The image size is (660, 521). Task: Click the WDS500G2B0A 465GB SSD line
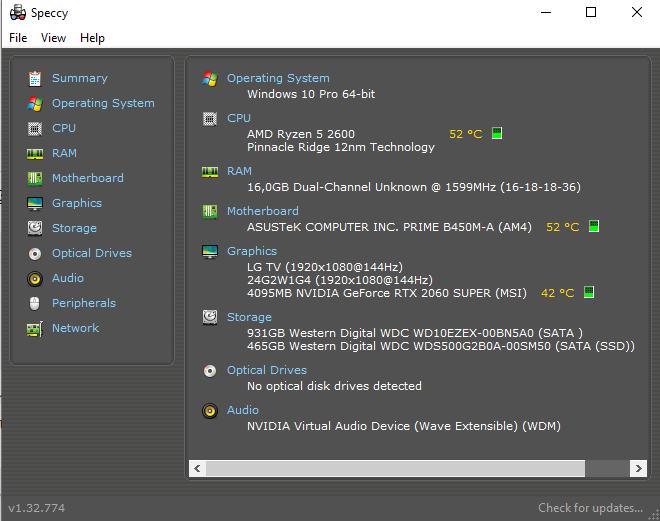click(441, 346)
